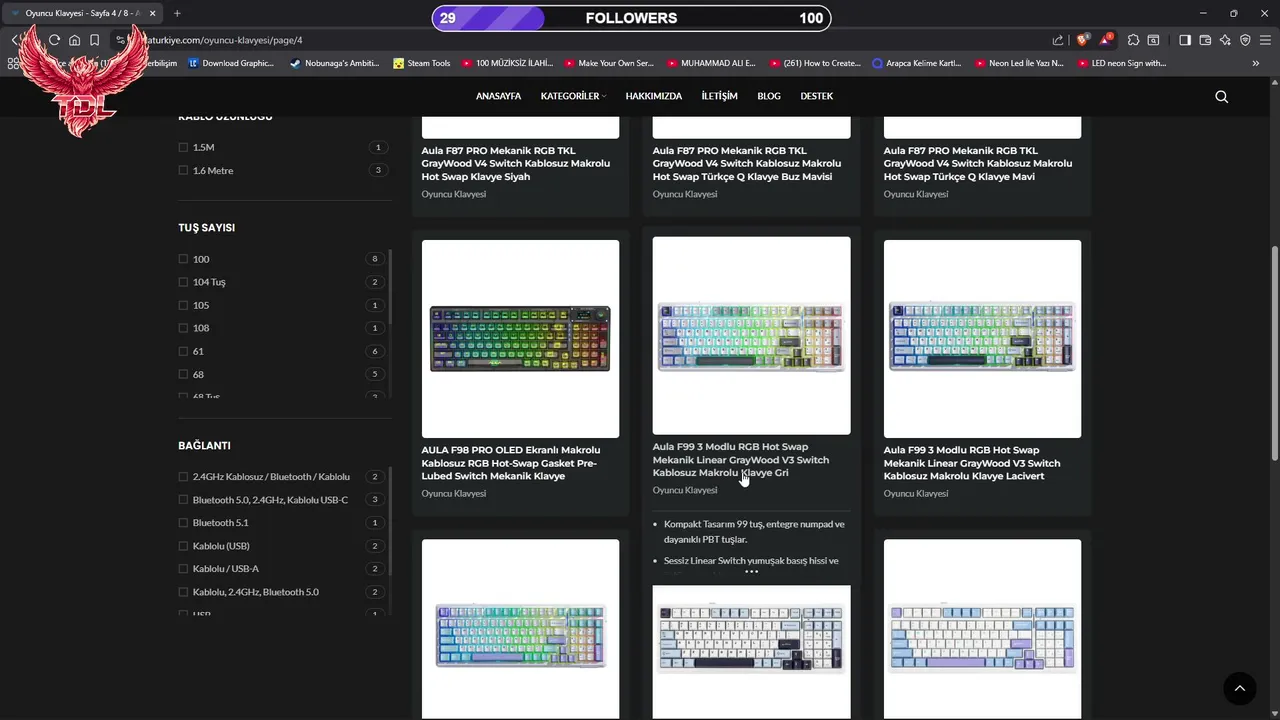
Task: Tick the 100 key count checkbox
Action: (x=183, y=259)
